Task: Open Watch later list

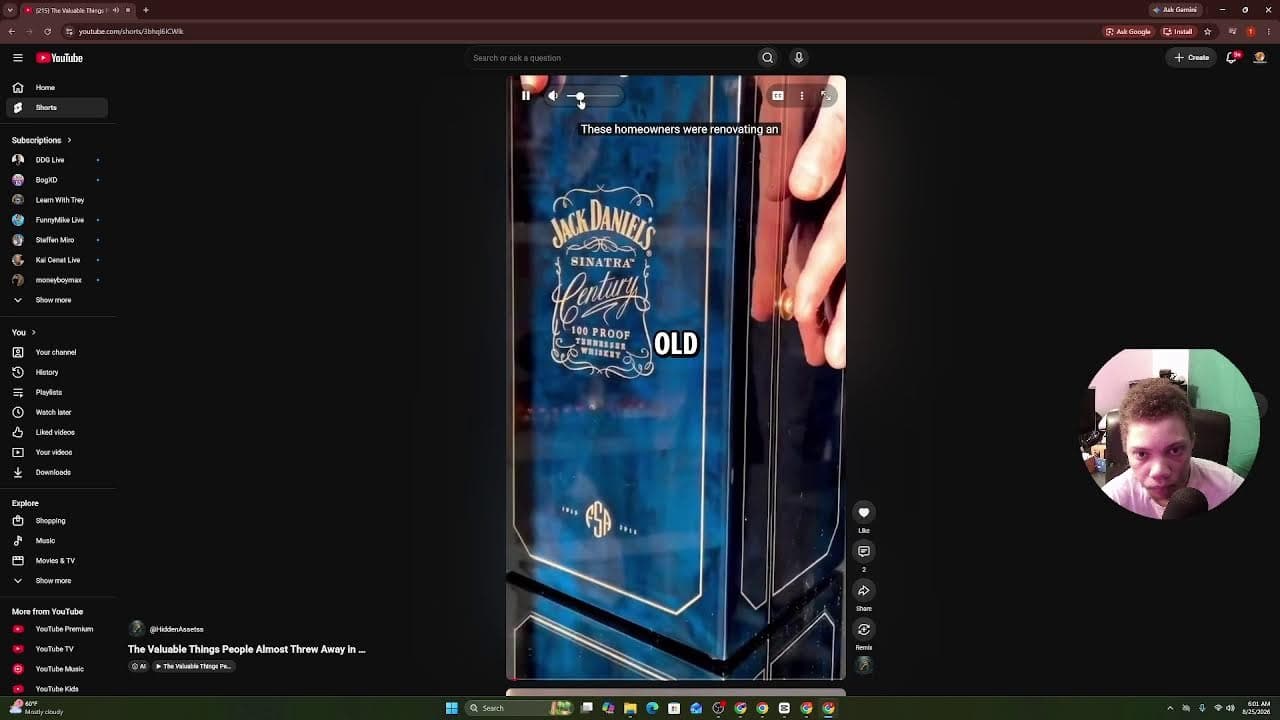Action: click(x=57, y=412)
